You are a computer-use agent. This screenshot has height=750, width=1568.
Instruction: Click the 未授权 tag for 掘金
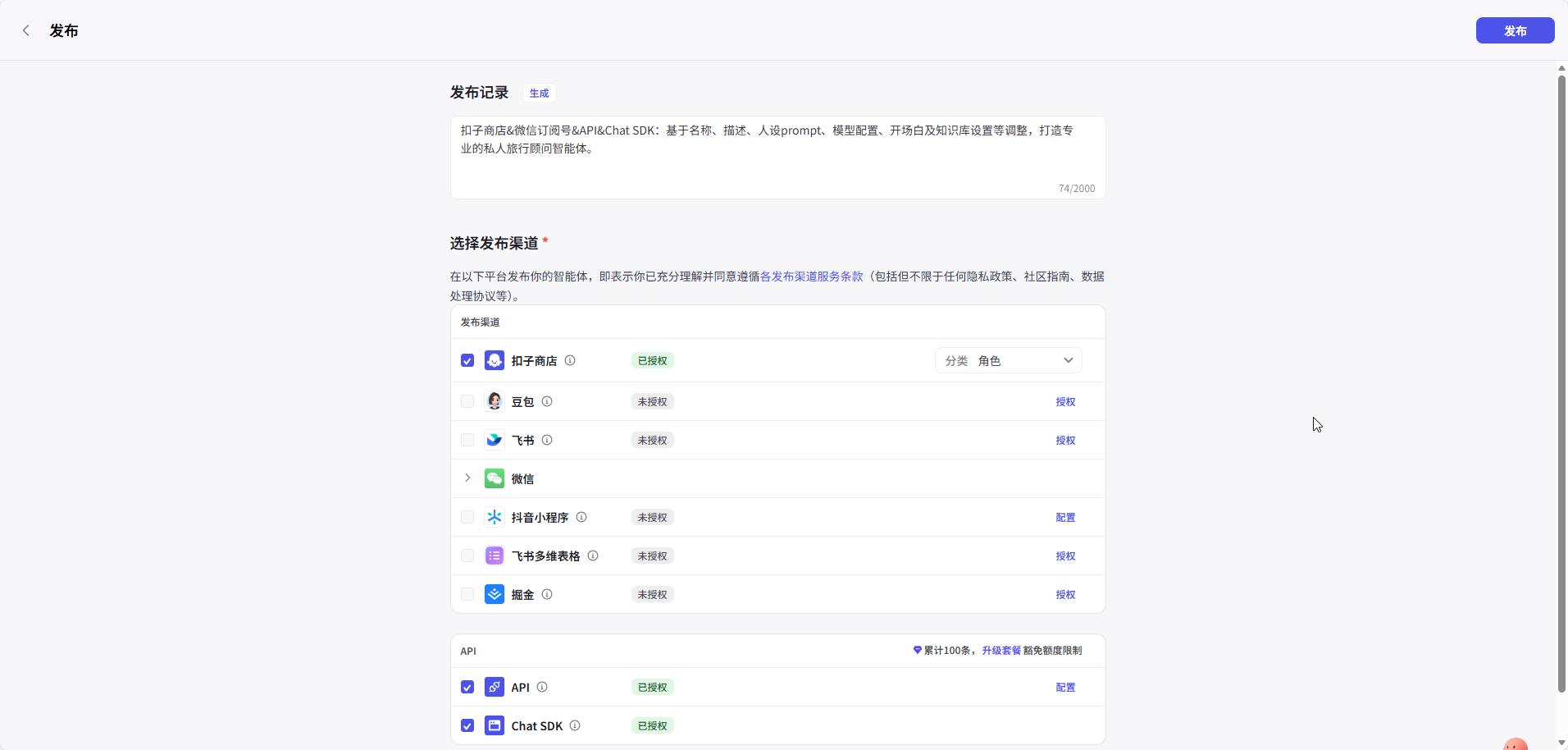coord(652,594)
